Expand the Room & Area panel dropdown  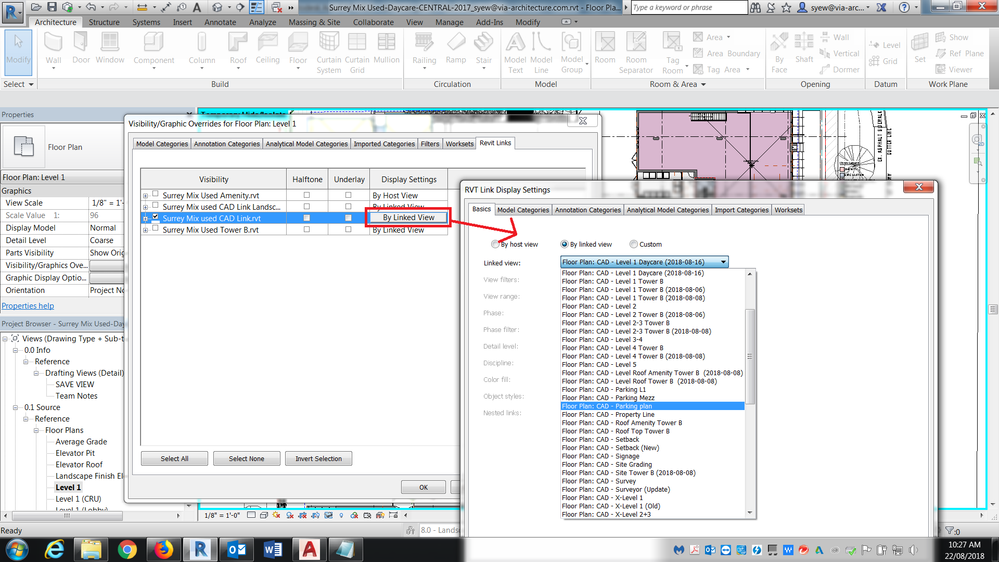pyautogui.click(x=677, y=84)
